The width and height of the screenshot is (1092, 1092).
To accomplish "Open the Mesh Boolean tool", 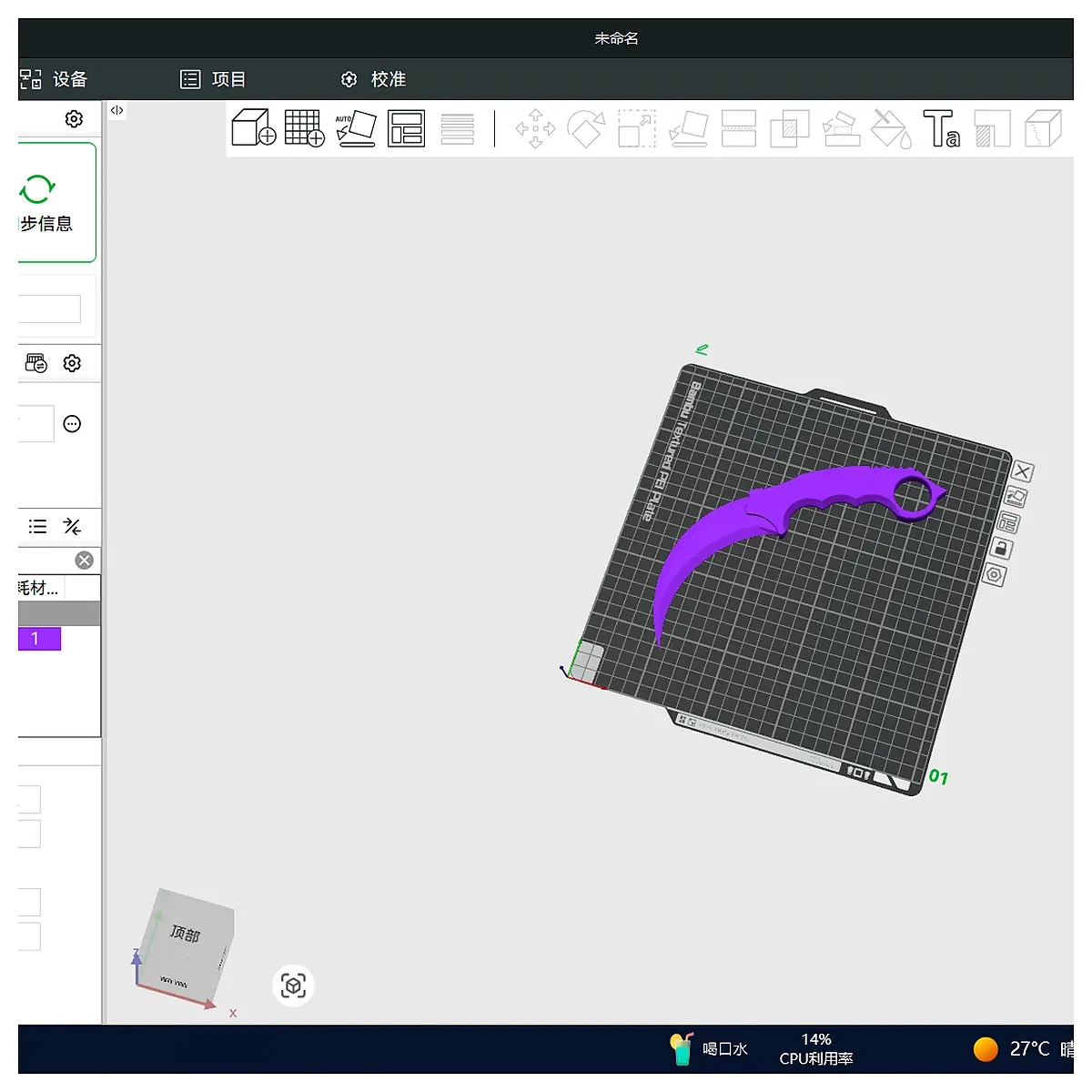I will point(790,128).
